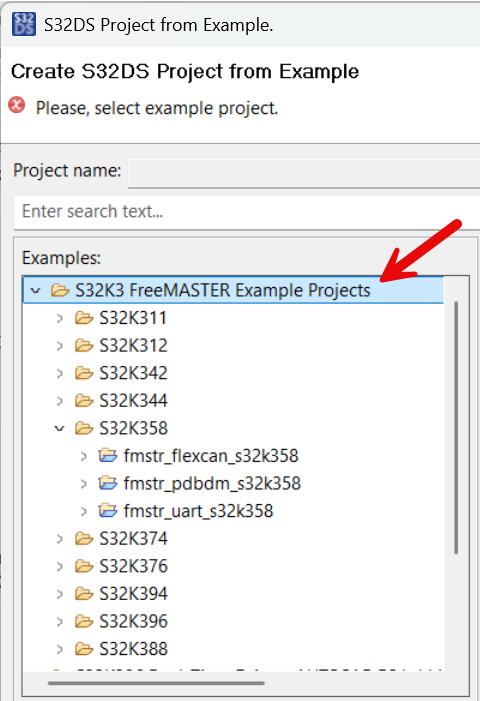Click the S32K342 folder icon
480x701 pixels.
tap(84, 373)
